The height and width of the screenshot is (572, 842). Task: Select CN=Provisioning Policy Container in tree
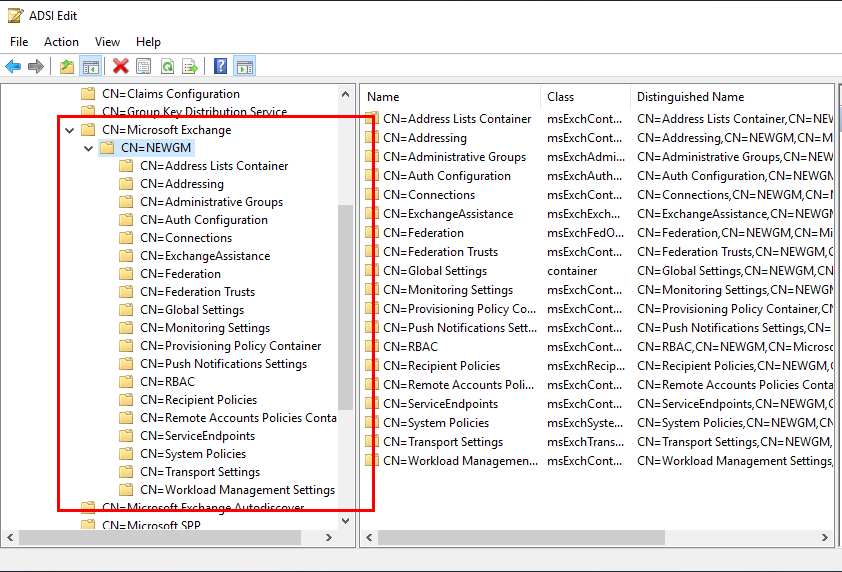[x=231, y=346]
